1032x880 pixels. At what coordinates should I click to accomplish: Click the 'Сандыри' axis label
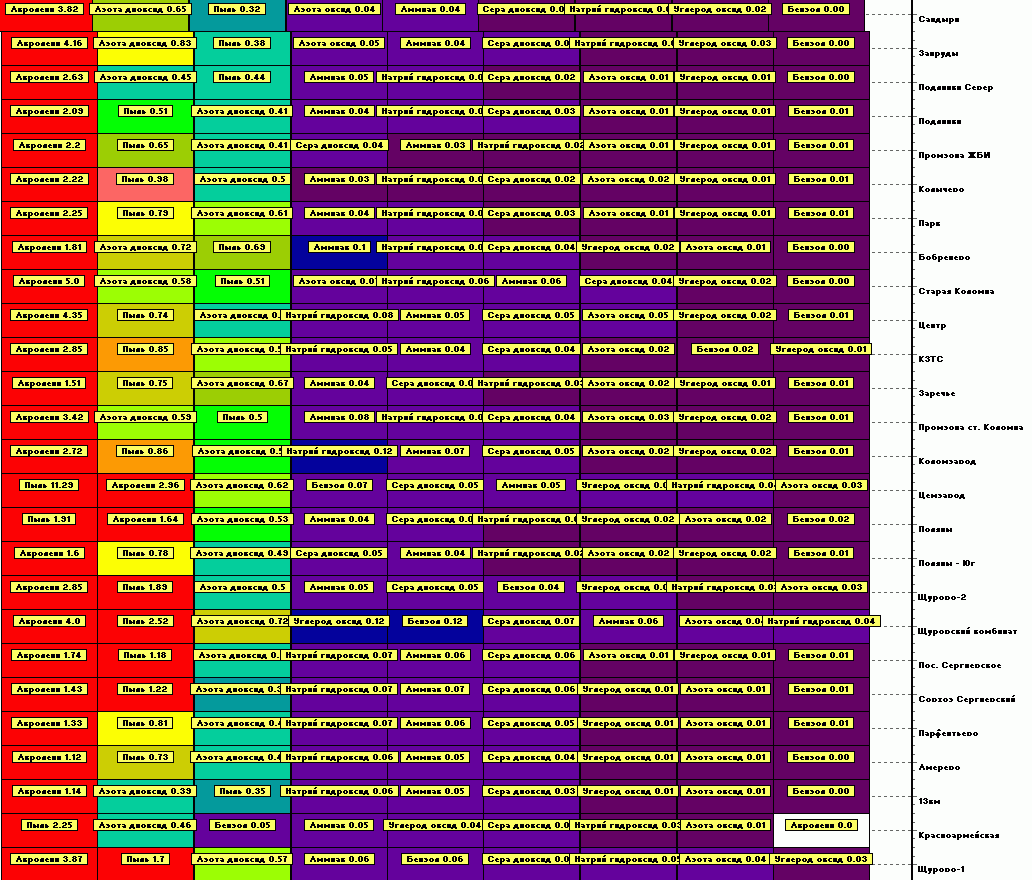(x=939, y=19)
